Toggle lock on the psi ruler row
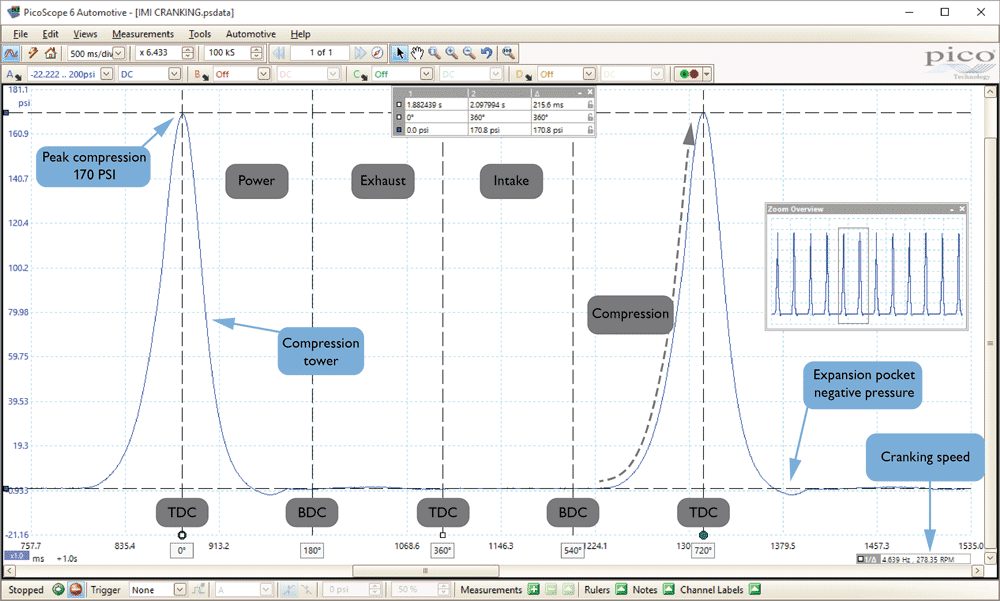 coord(590,130)
